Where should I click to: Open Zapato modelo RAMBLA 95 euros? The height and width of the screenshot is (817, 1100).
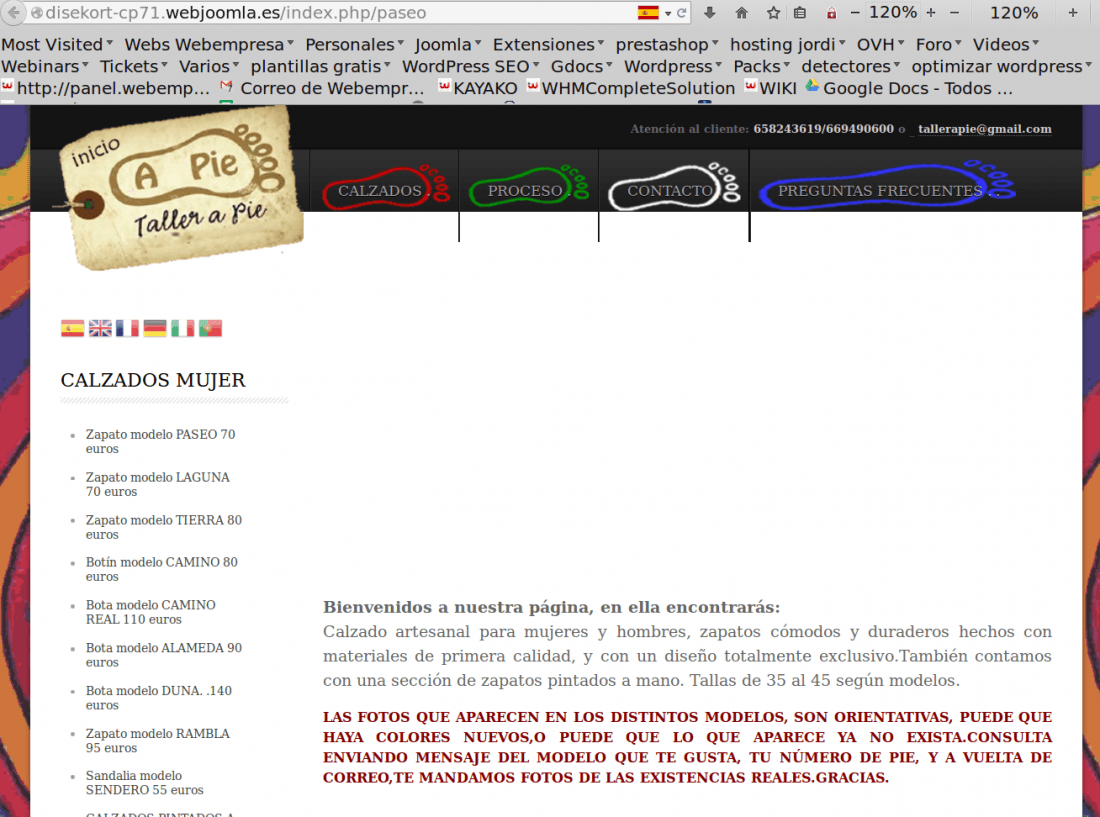pyautogui.click(x=158, y=740)
